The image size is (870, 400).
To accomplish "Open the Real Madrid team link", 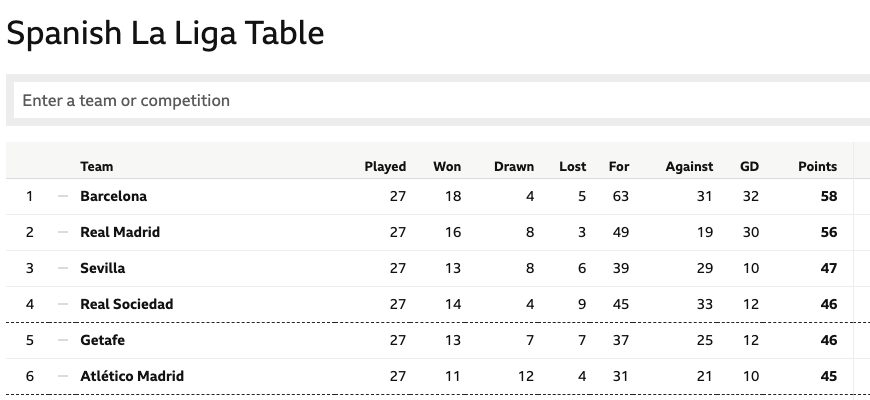I will pyautogui.click(x=120, y=232).
